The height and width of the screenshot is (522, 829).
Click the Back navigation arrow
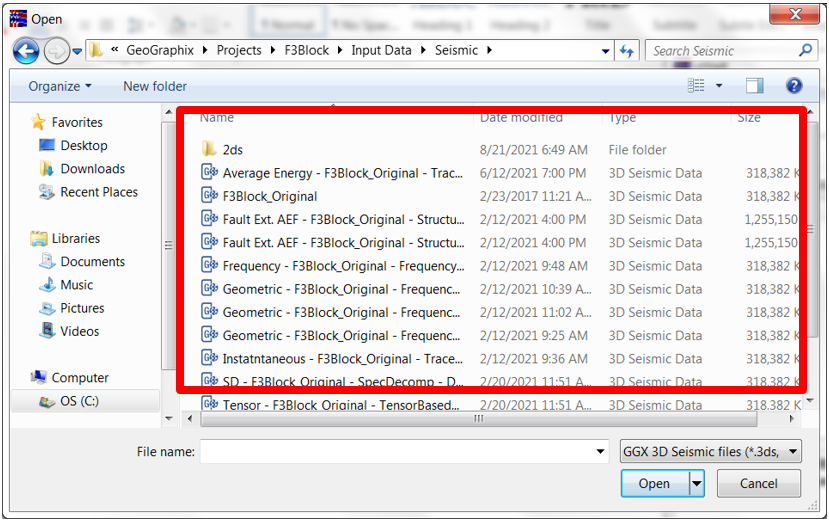tap(26, 51)
